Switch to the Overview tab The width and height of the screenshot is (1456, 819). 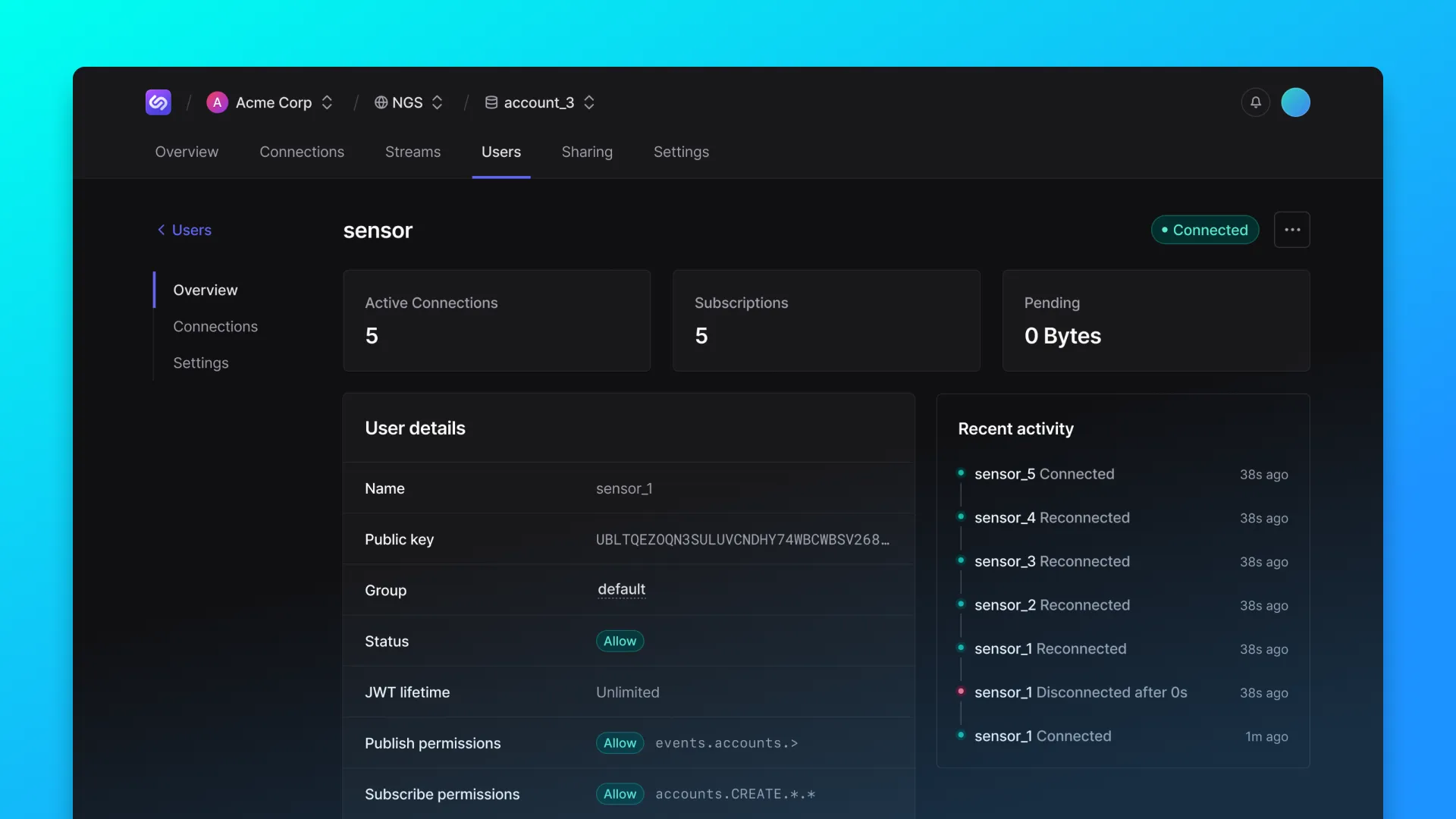click(187, 152)
